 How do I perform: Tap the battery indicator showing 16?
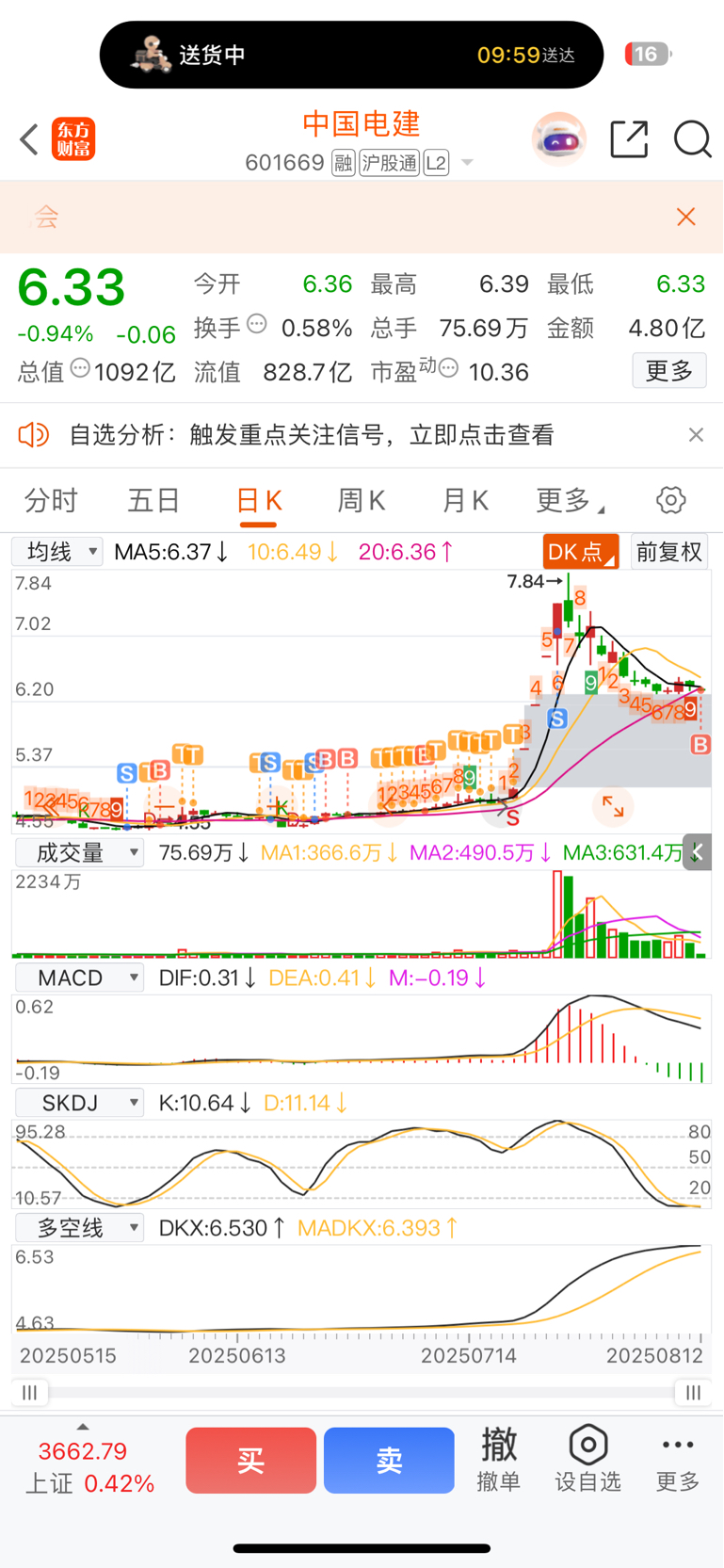(648, 55)
